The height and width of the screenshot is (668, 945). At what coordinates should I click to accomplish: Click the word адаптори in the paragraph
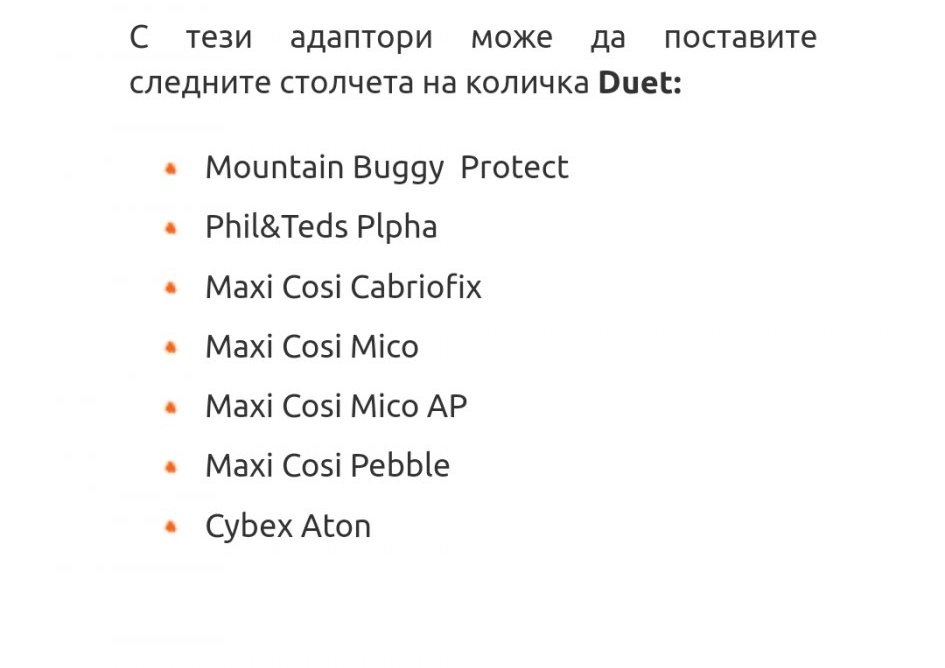pyautogui.click(x=361, y=39)
